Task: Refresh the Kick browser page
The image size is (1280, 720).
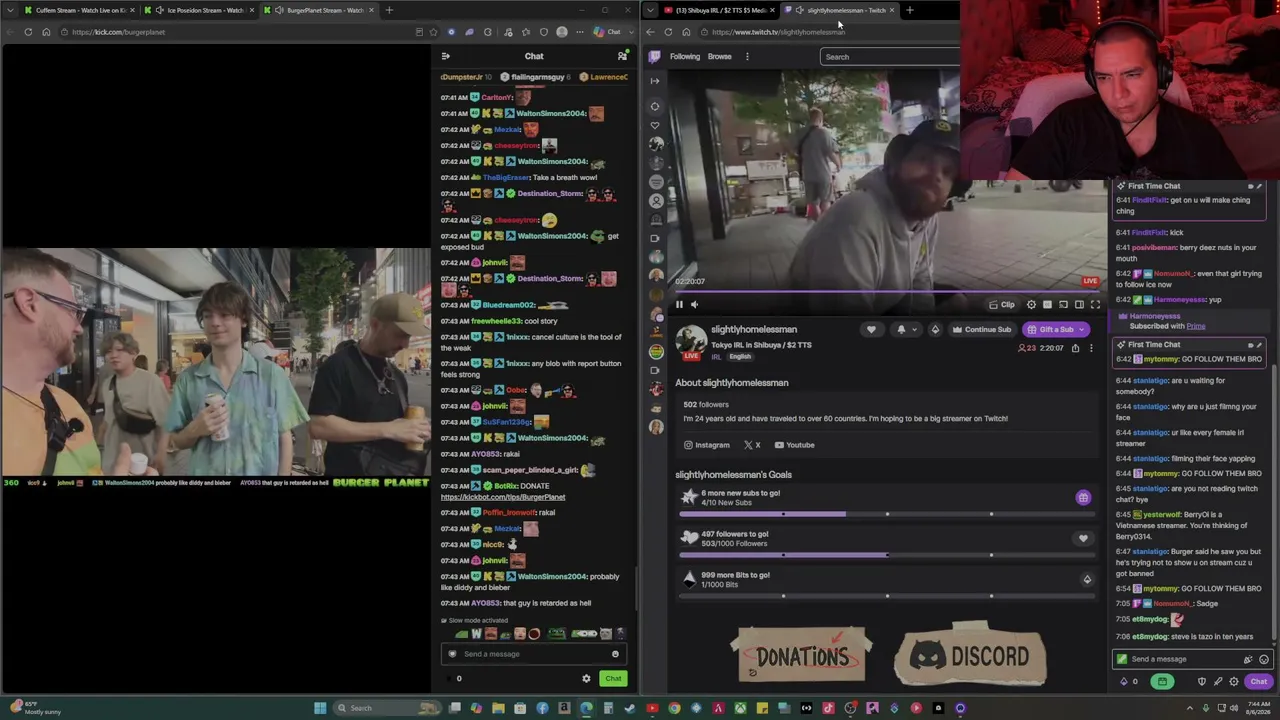Action: click(28, 32)
